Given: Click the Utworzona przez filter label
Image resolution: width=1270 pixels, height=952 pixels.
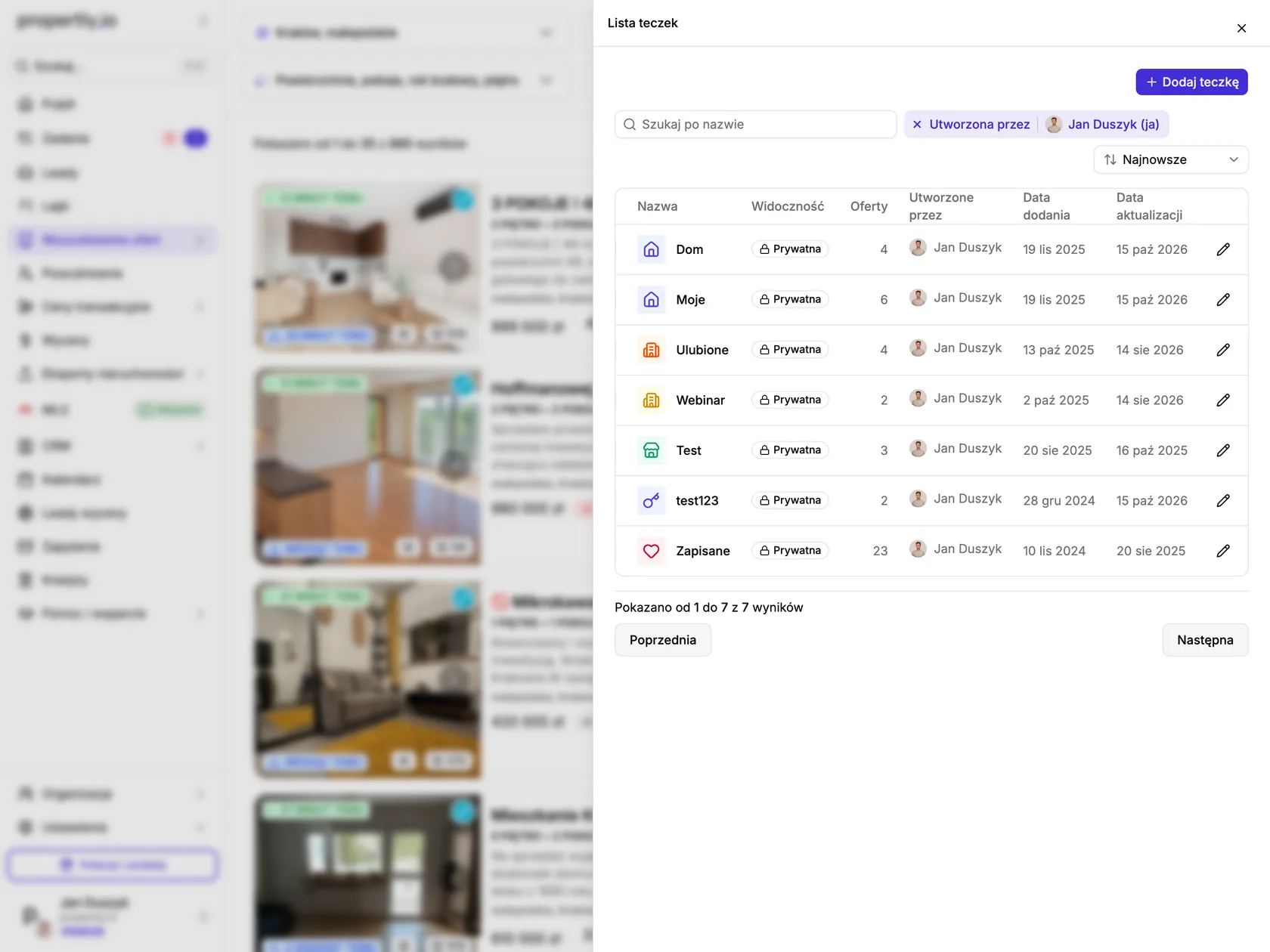Looking at the screenshot, I should pos(979,125).
